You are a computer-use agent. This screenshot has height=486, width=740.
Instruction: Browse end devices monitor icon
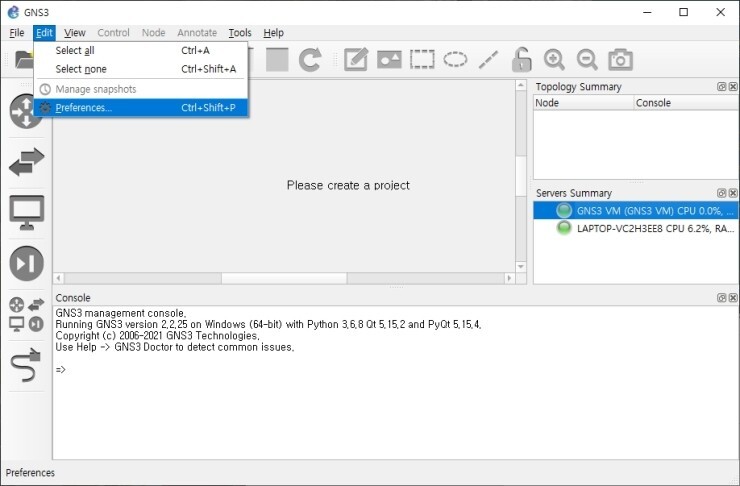tap(26, 212)
